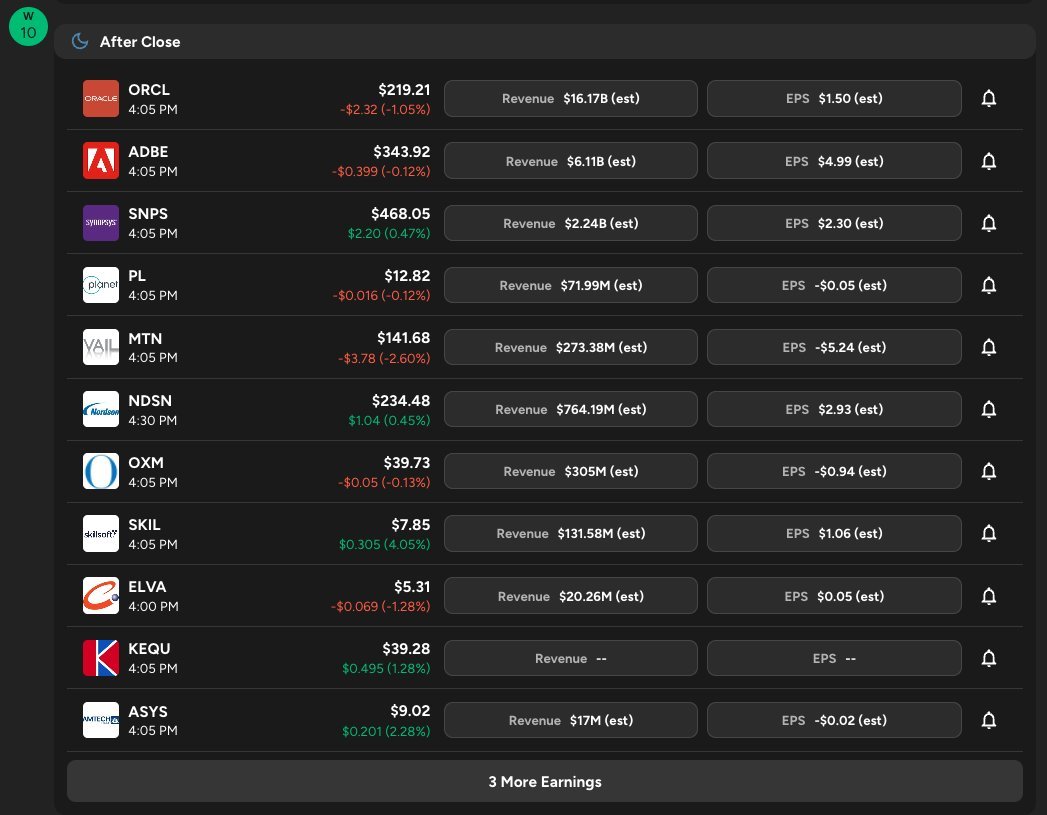
Task: Open the Adobe logo icon
Action: click(x=101, y=160)
